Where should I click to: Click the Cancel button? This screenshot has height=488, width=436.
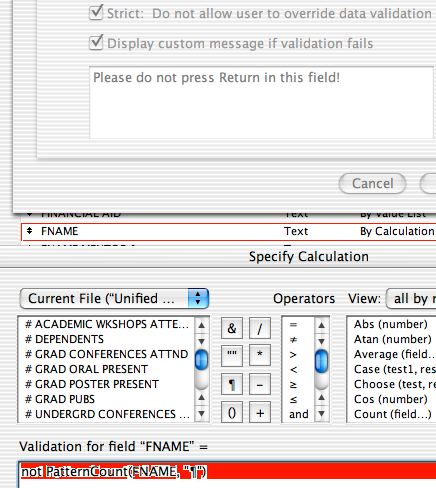(x=372, y=183)
